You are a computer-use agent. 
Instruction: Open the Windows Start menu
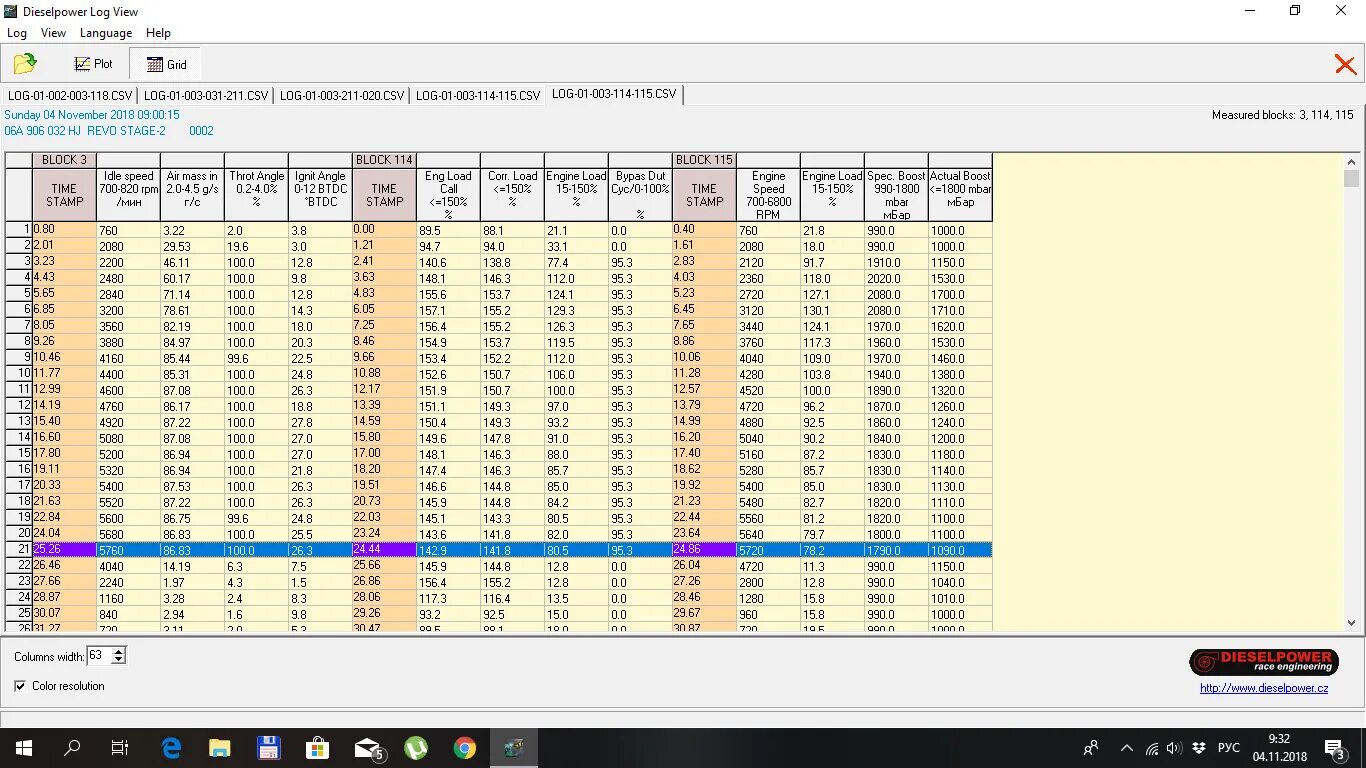pyautogui.click(x=24, y=748)
